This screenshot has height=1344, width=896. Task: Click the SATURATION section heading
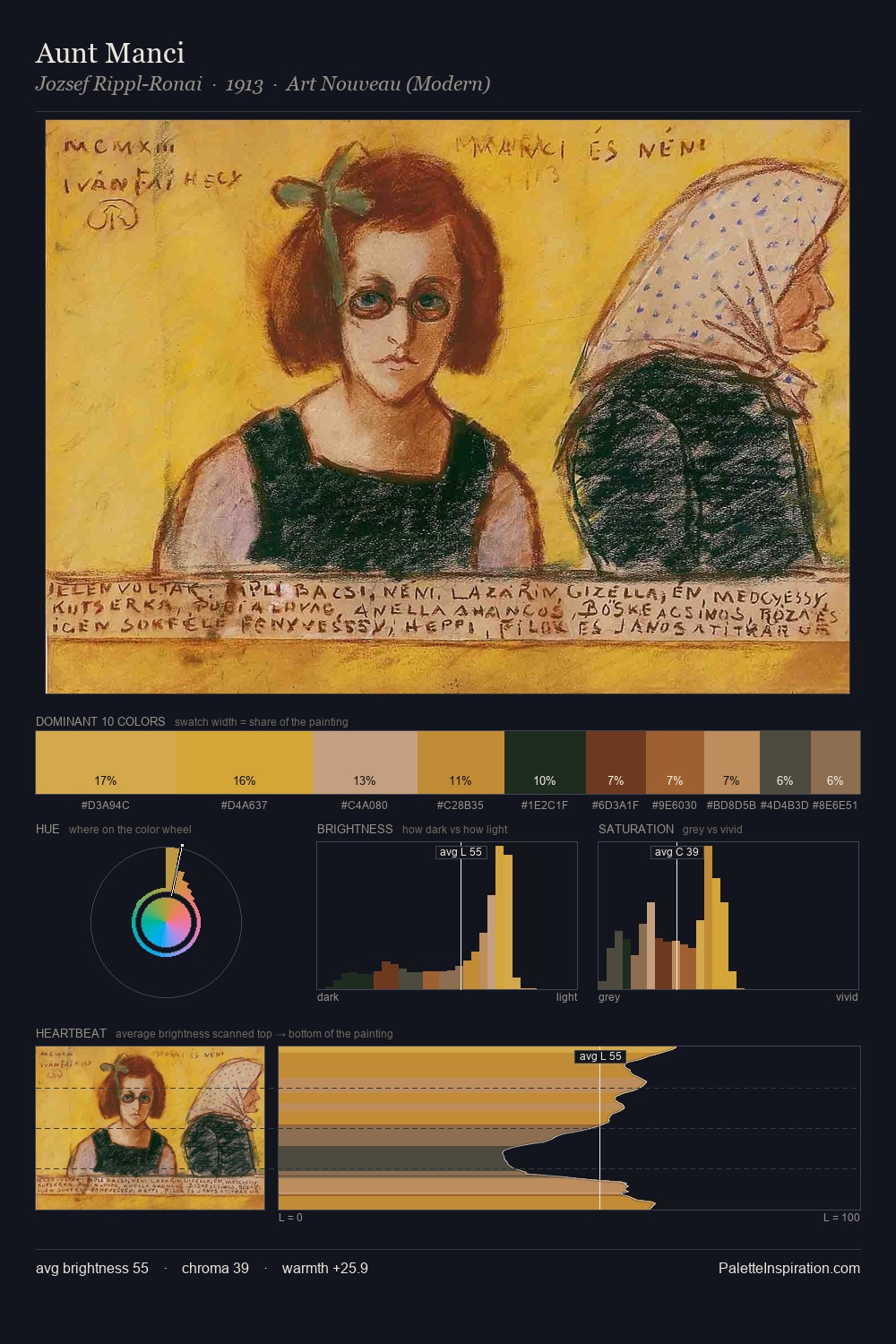(x=636, y=829)
